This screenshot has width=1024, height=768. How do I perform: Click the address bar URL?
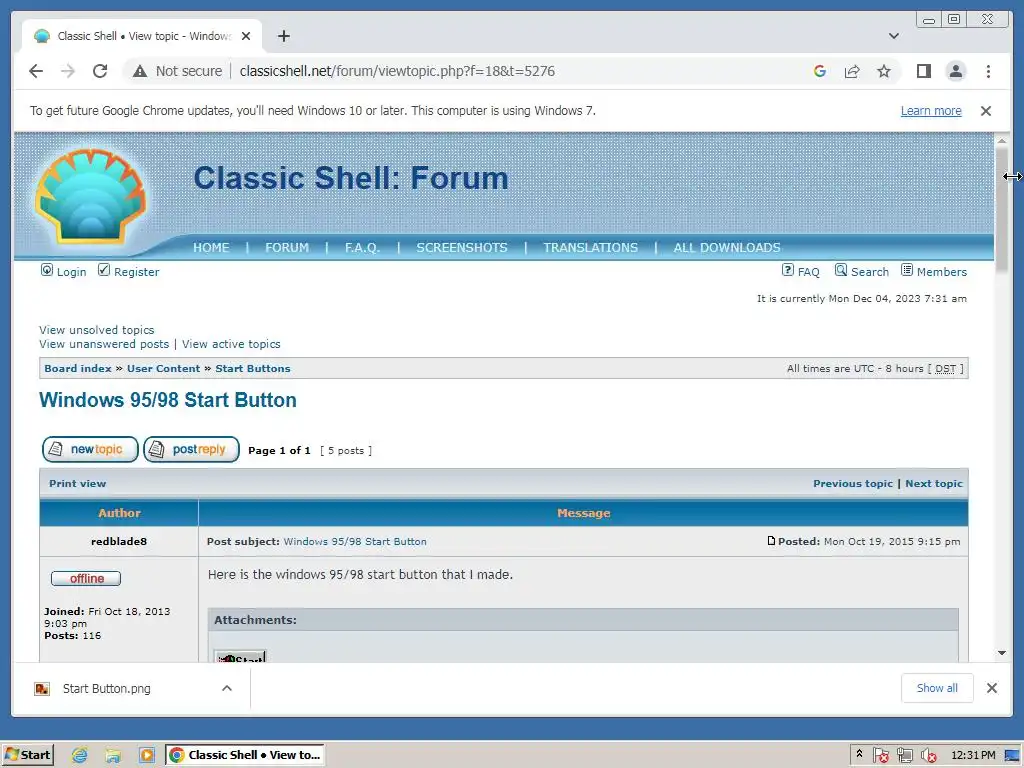pyautogui.click(x=397, y=71)
